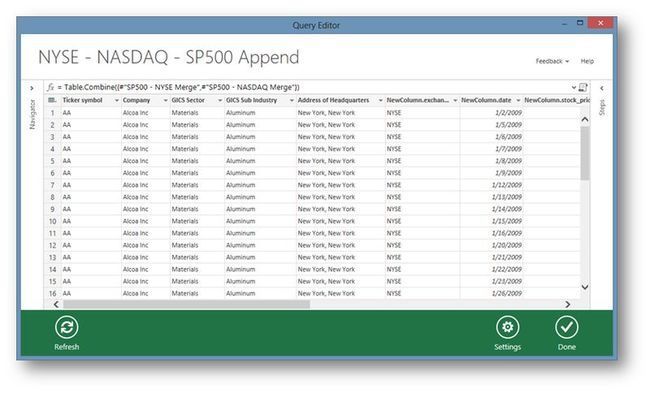Click date cell 1/12/2009
650x393 pixels.
(507, 185)
